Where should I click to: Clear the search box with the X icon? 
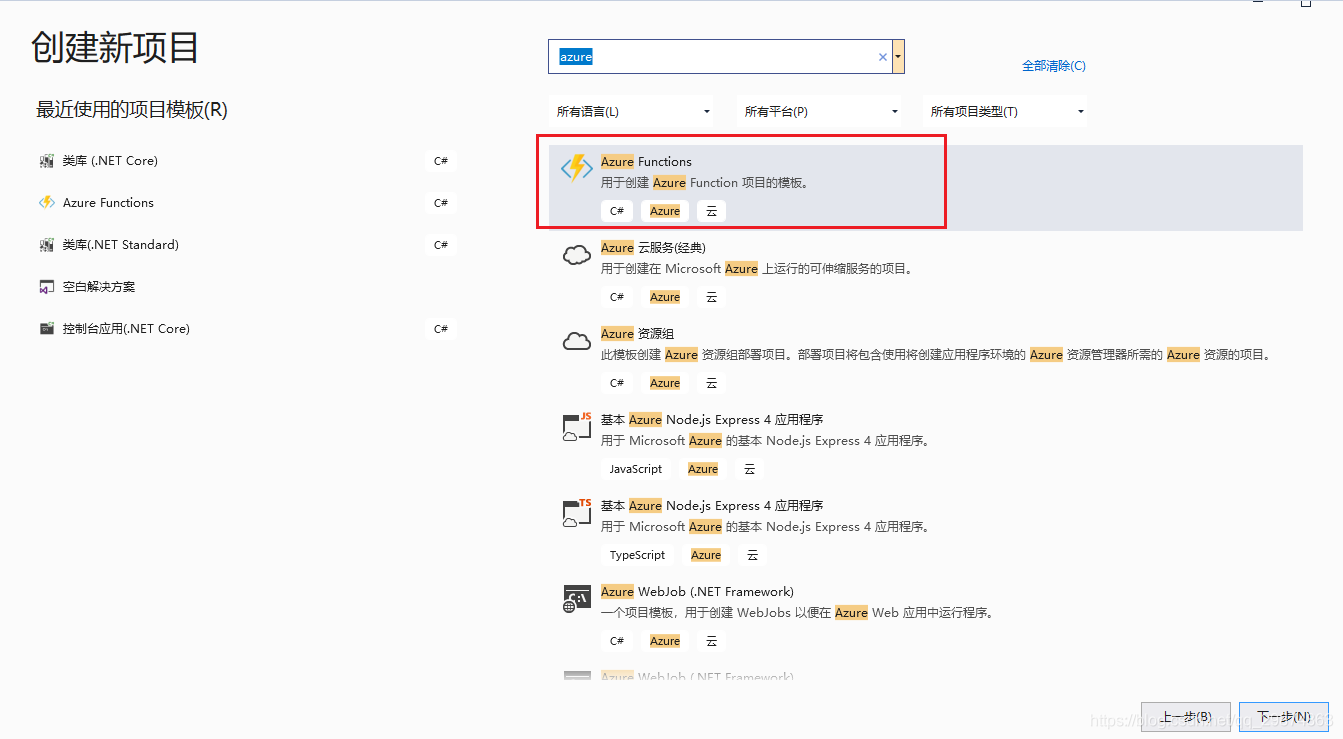pyautogui.click(x=883, y=57)
